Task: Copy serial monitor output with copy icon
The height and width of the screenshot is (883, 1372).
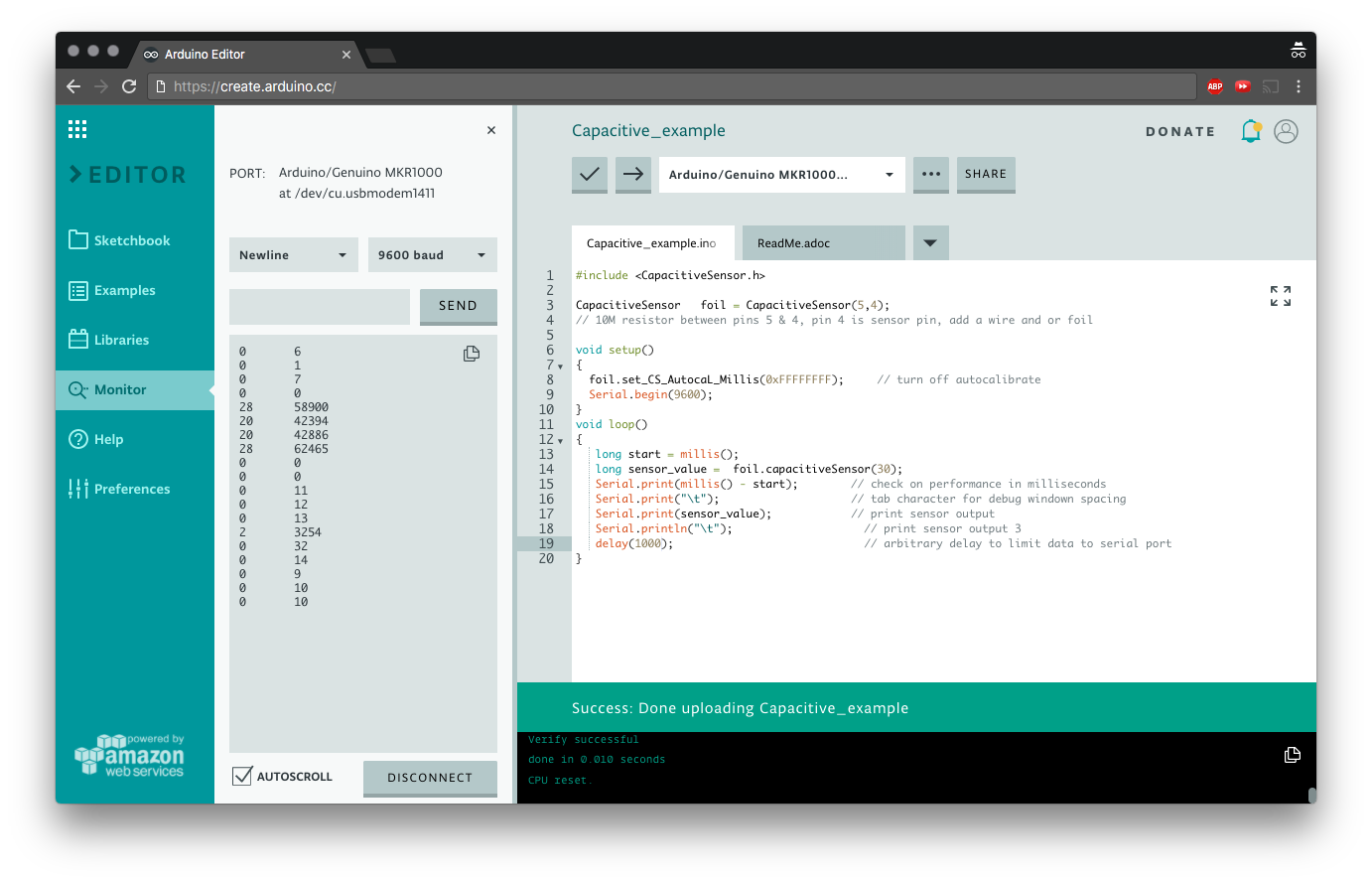Action: point(472,354)
